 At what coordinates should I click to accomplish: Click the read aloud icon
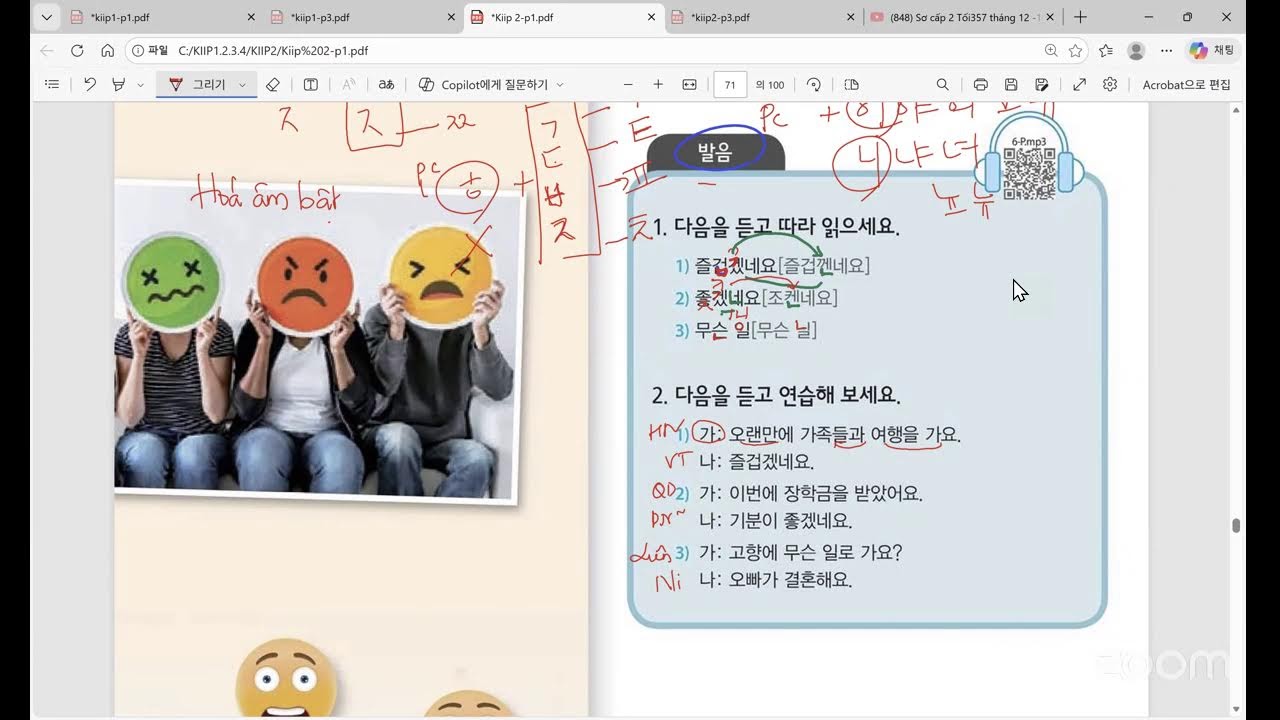point(349,85)
